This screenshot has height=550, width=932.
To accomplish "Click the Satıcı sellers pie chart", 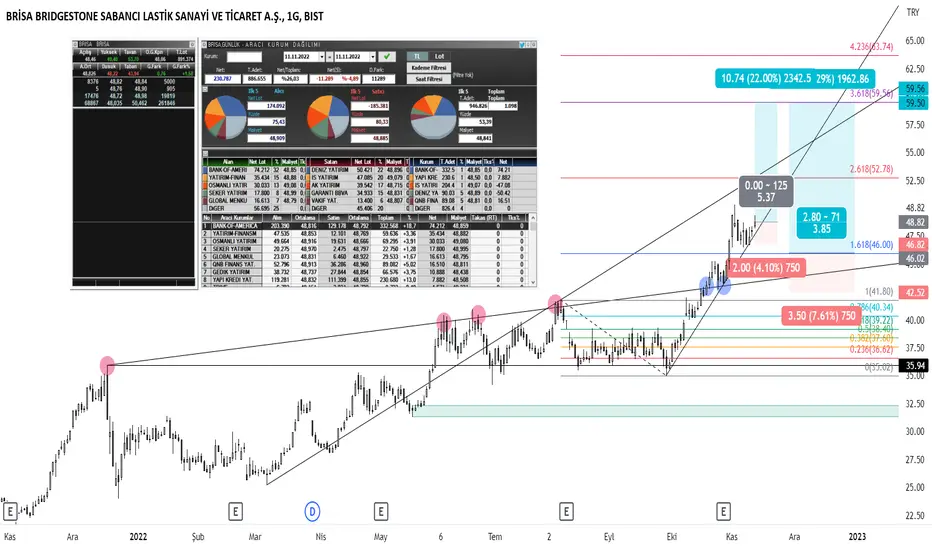I will pos(328,117).
